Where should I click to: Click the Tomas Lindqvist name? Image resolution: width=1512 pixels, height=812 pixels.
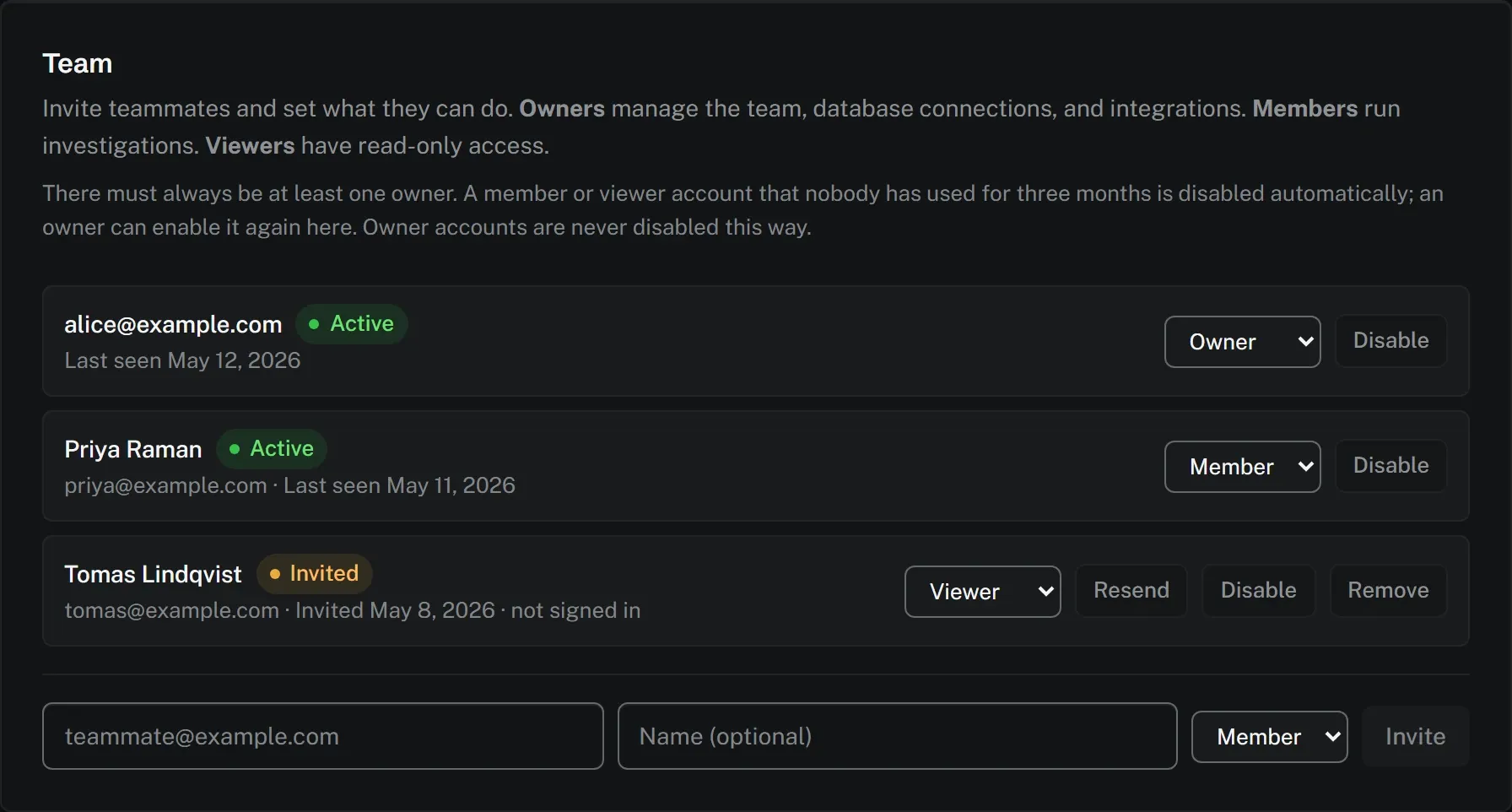pos(153,575)
